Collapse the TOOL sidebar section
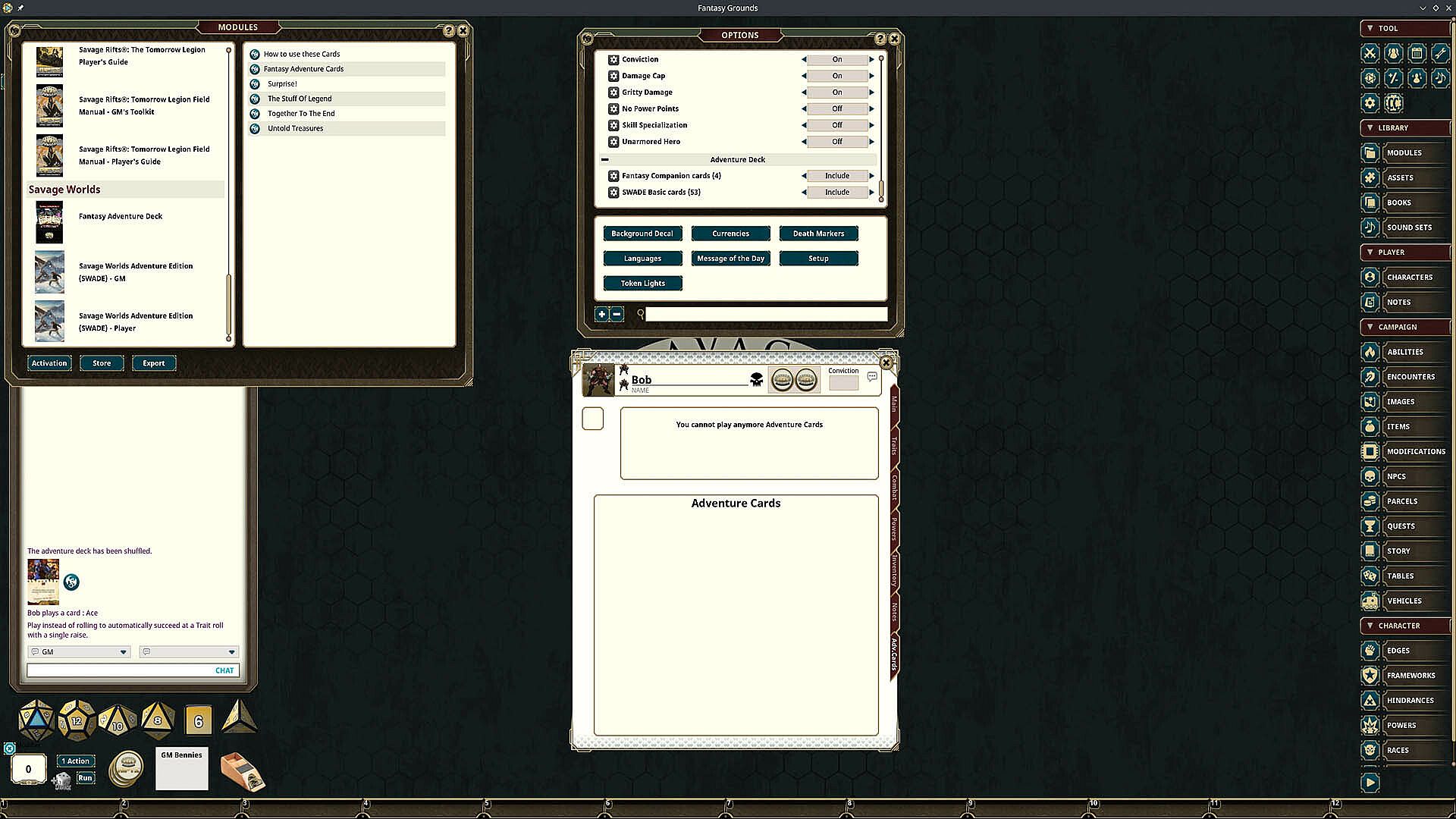The width and height of the screenshot is (1456, 819). coord(1370,28)
